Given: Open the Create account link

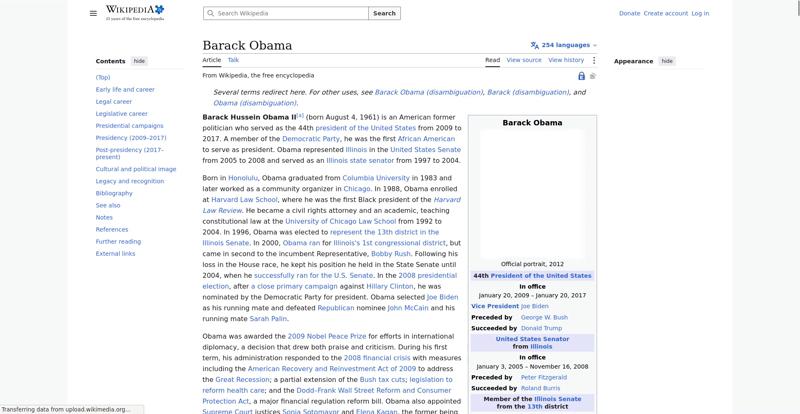Looking at the screenshot, I should click(x=665, y=13).
